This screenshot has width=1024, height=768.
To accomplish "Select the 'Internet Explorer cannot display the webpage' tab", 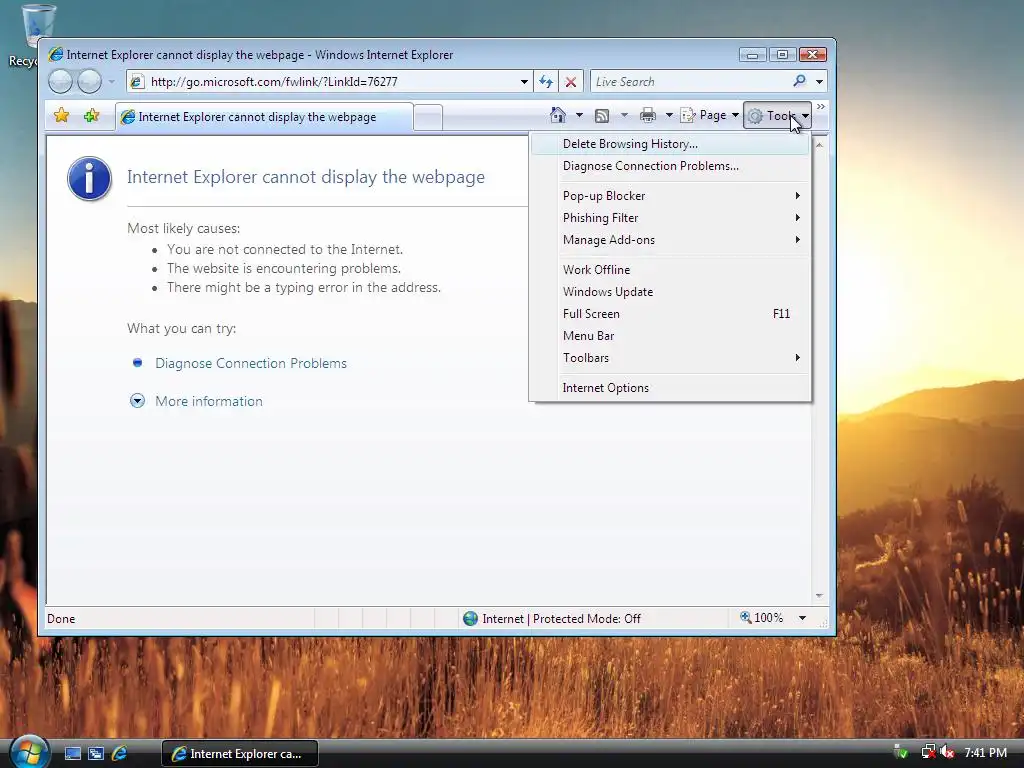I will pos(264,117).
